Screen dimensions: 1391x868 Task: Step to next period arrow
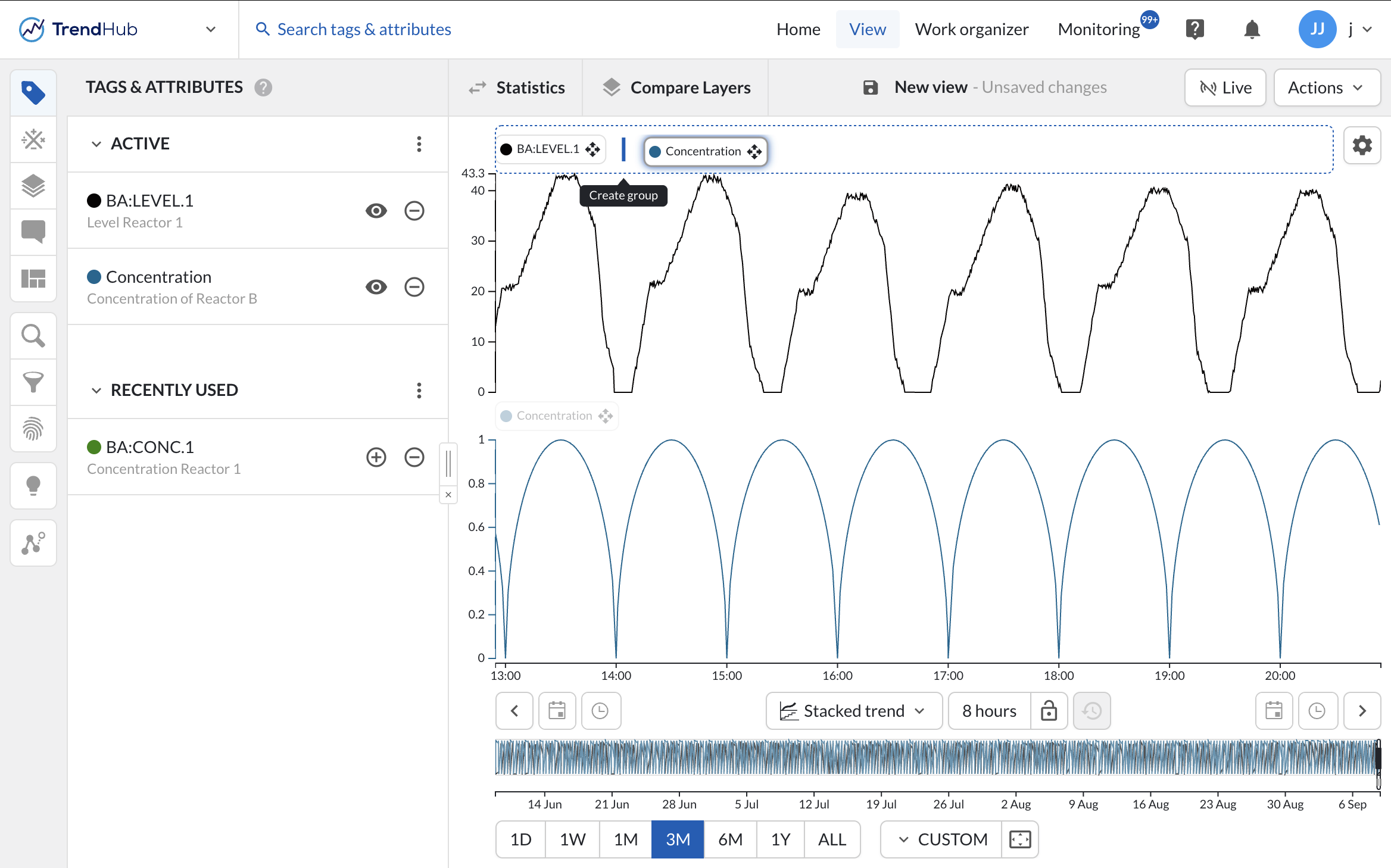click(x=1362, y=711)
